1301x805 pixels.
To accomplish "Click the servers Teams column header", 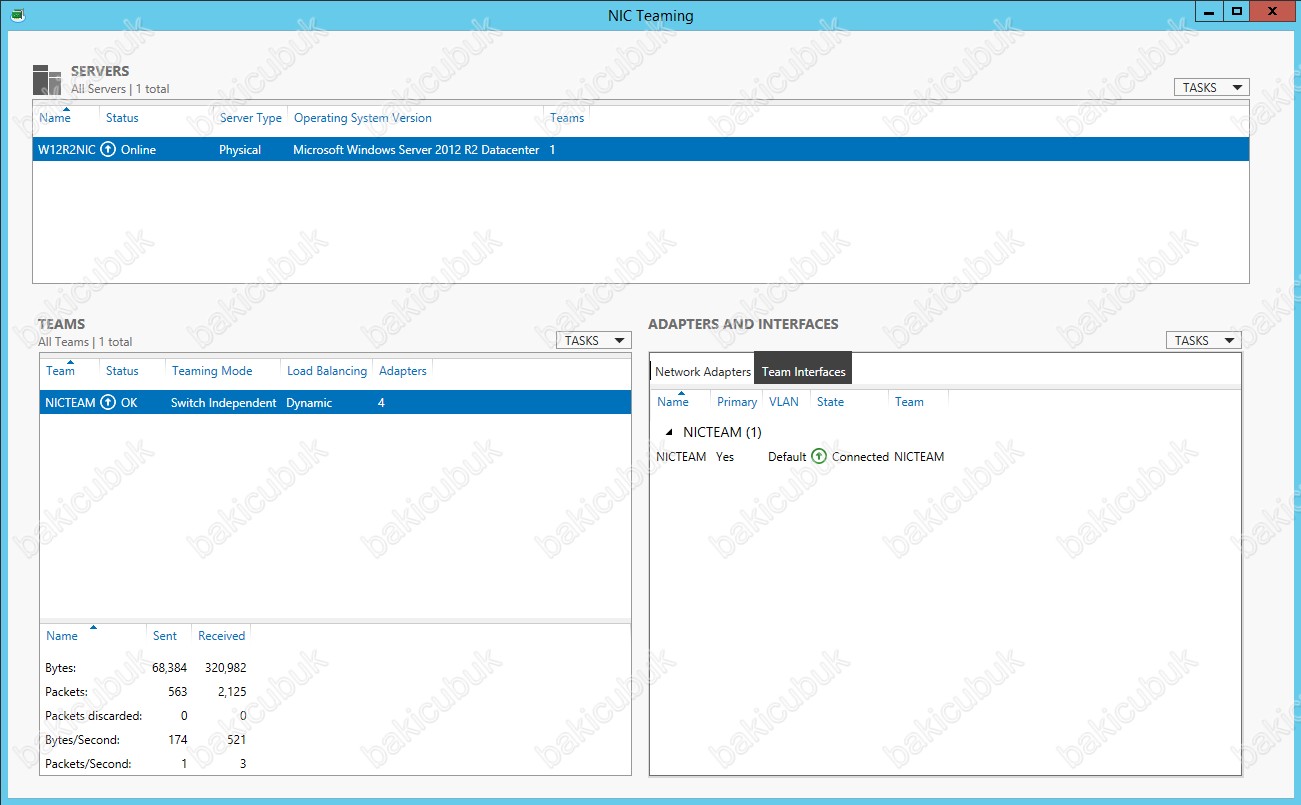I will 567,118.
